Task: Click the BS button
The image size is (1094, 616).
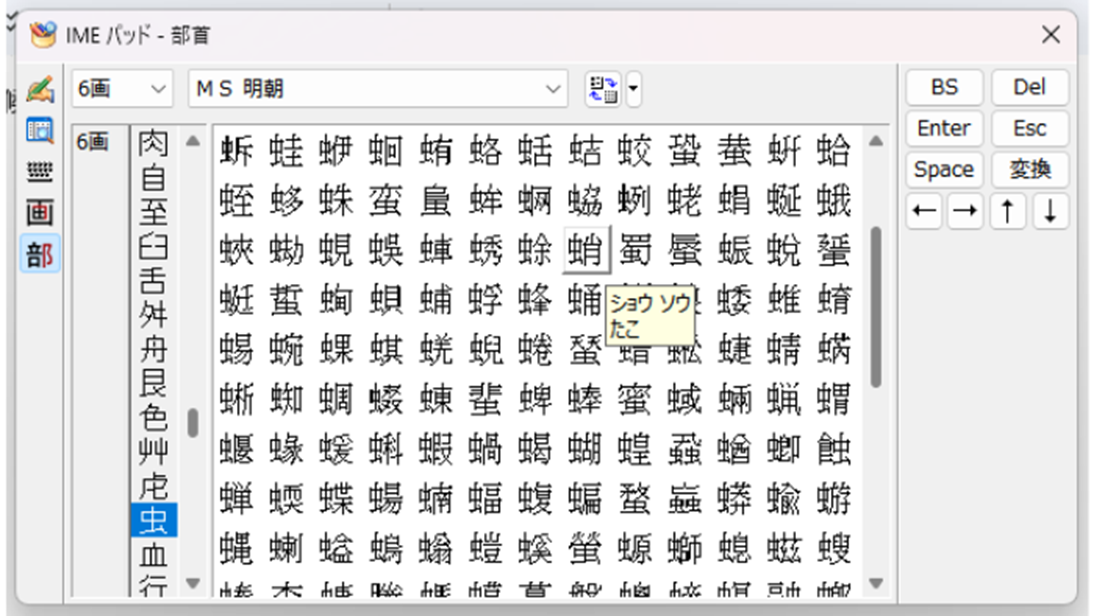Action: 944,87
